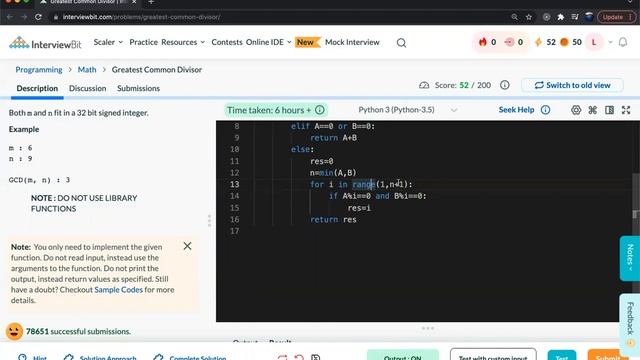The image size is (640, 360).
Task: Switch to the Description tab
Action: tap(37, 89)
